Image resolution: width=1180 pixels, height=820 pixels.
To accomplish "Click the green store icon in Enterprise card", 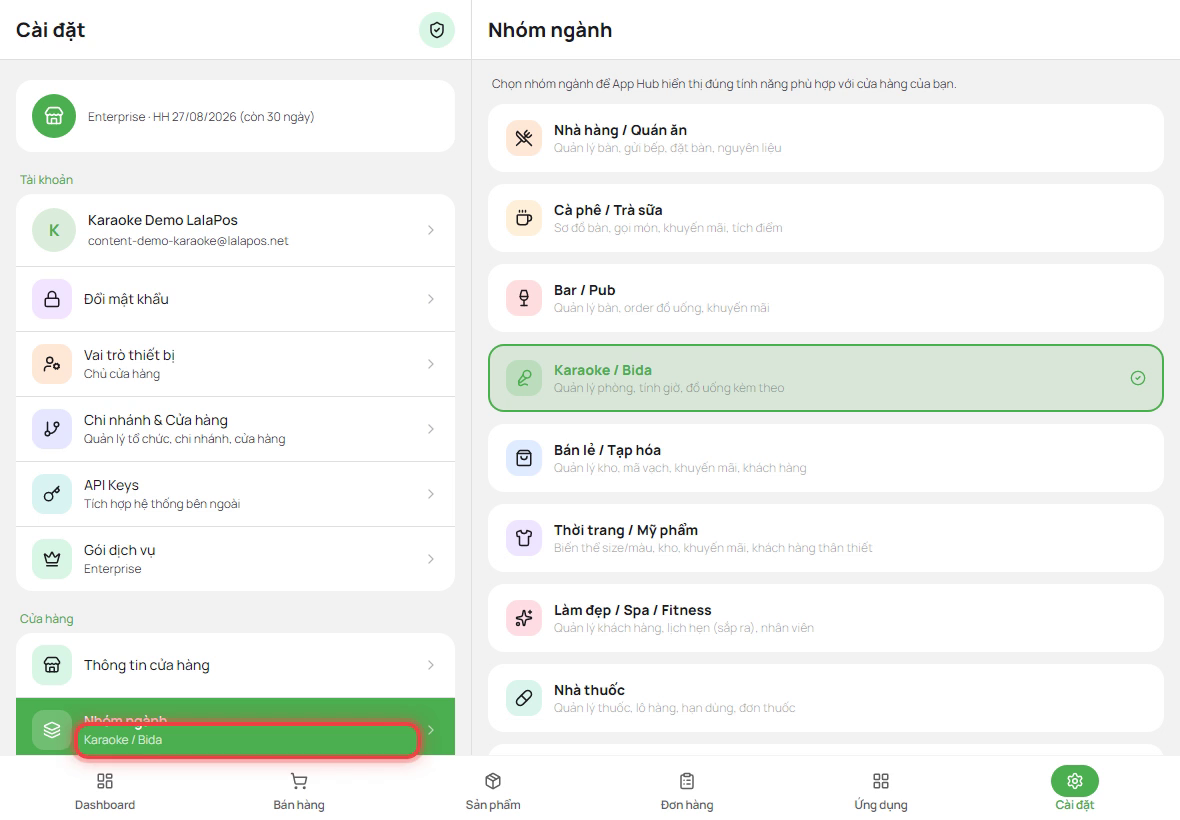I will tap(53, 116).
